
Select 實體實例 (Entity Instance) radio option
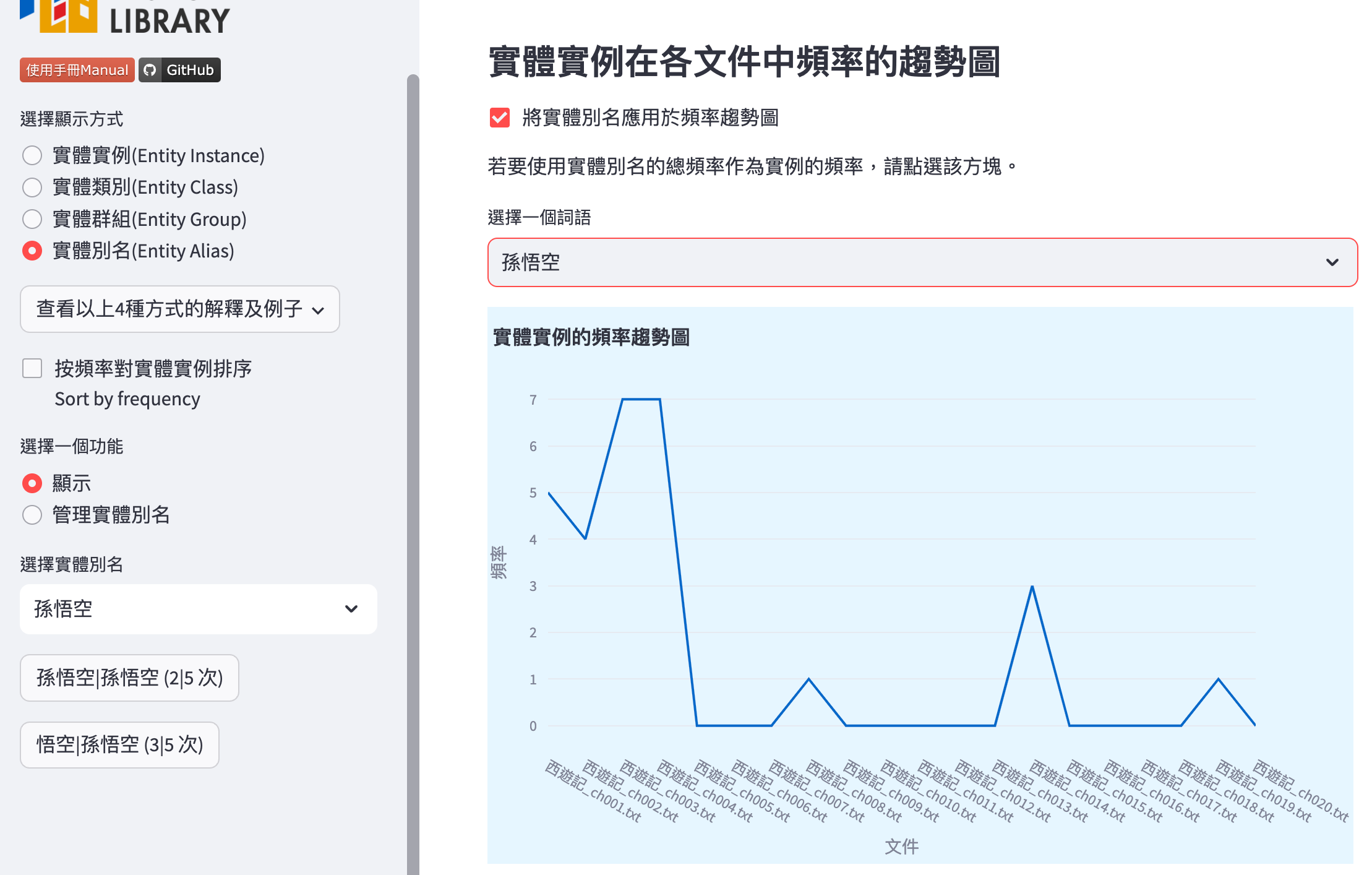point(32,155)
